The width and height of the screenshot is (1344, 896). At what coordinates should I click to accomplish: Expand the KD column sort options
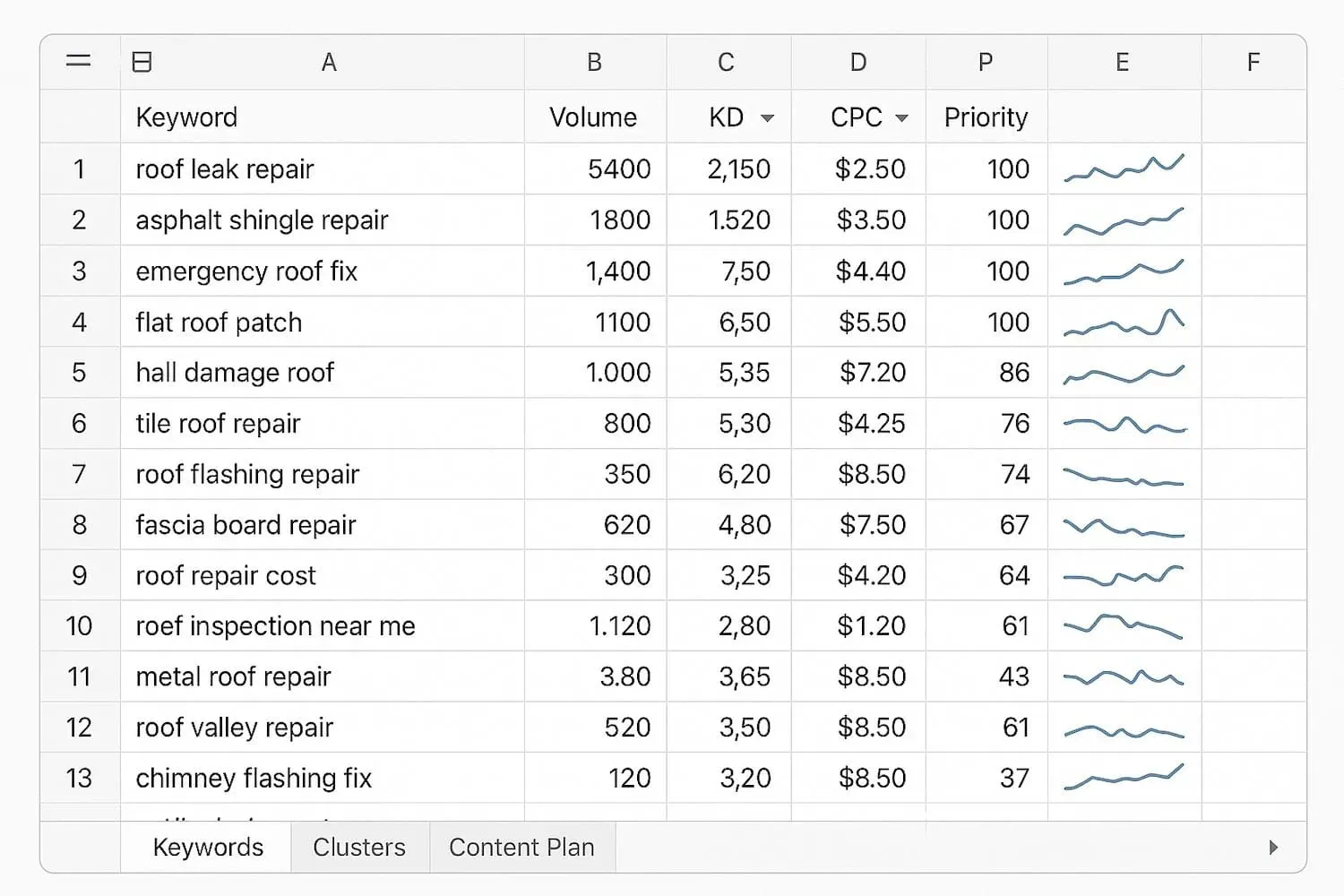(769, 117)
